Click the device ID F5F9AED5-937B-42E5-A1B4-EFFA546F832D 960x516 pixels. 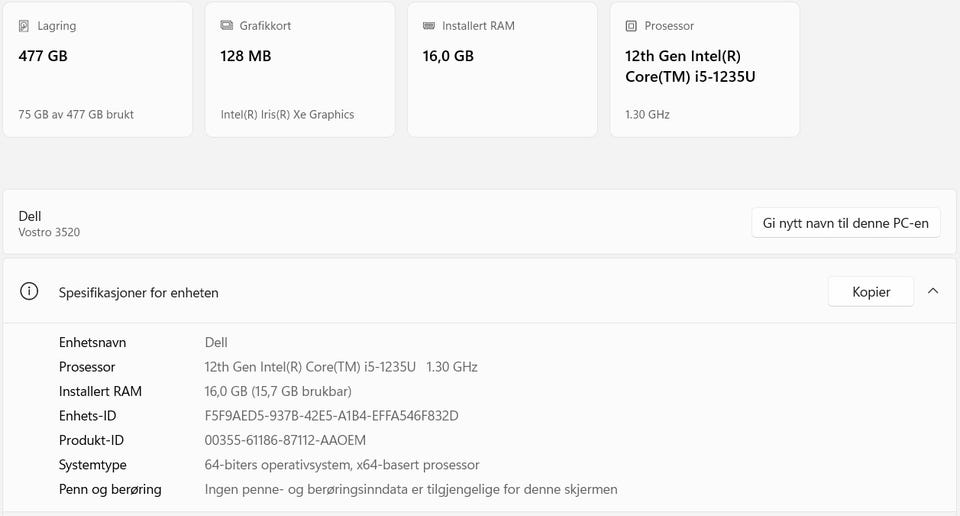coord(331,416)
